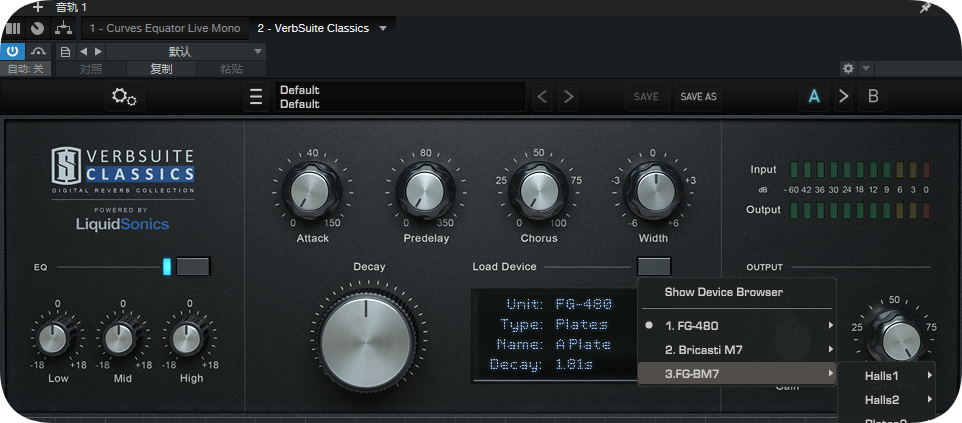Select 2. Bricasti M7 device entry
The image size is (962, 423).
(737, 350)
